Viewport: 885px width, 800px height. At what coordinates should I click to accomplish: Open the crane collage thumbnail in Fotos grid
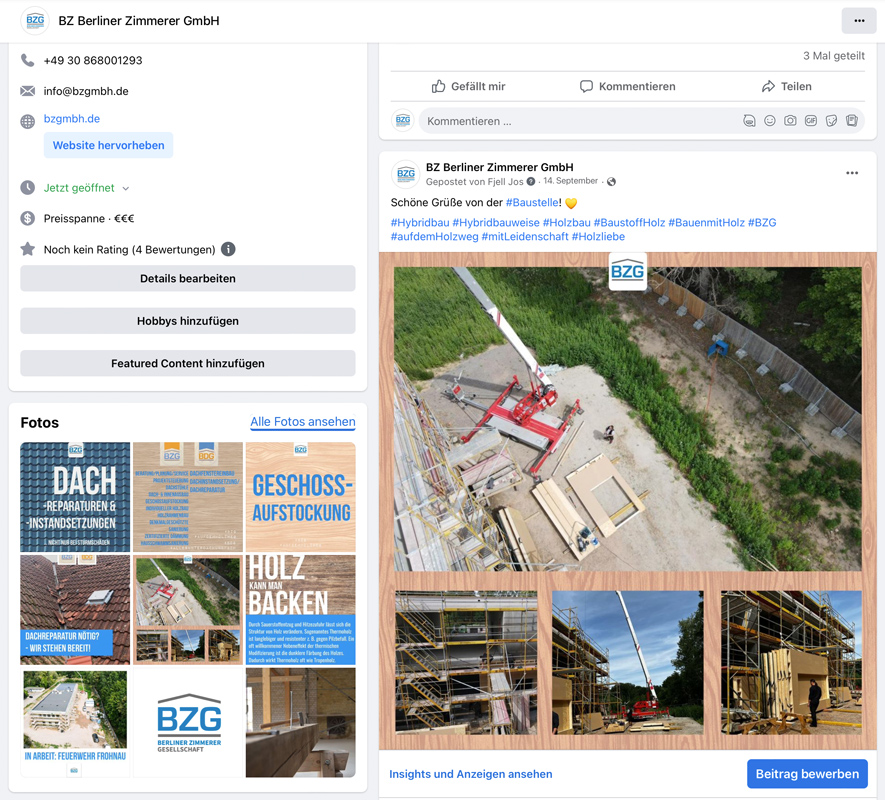188,610
